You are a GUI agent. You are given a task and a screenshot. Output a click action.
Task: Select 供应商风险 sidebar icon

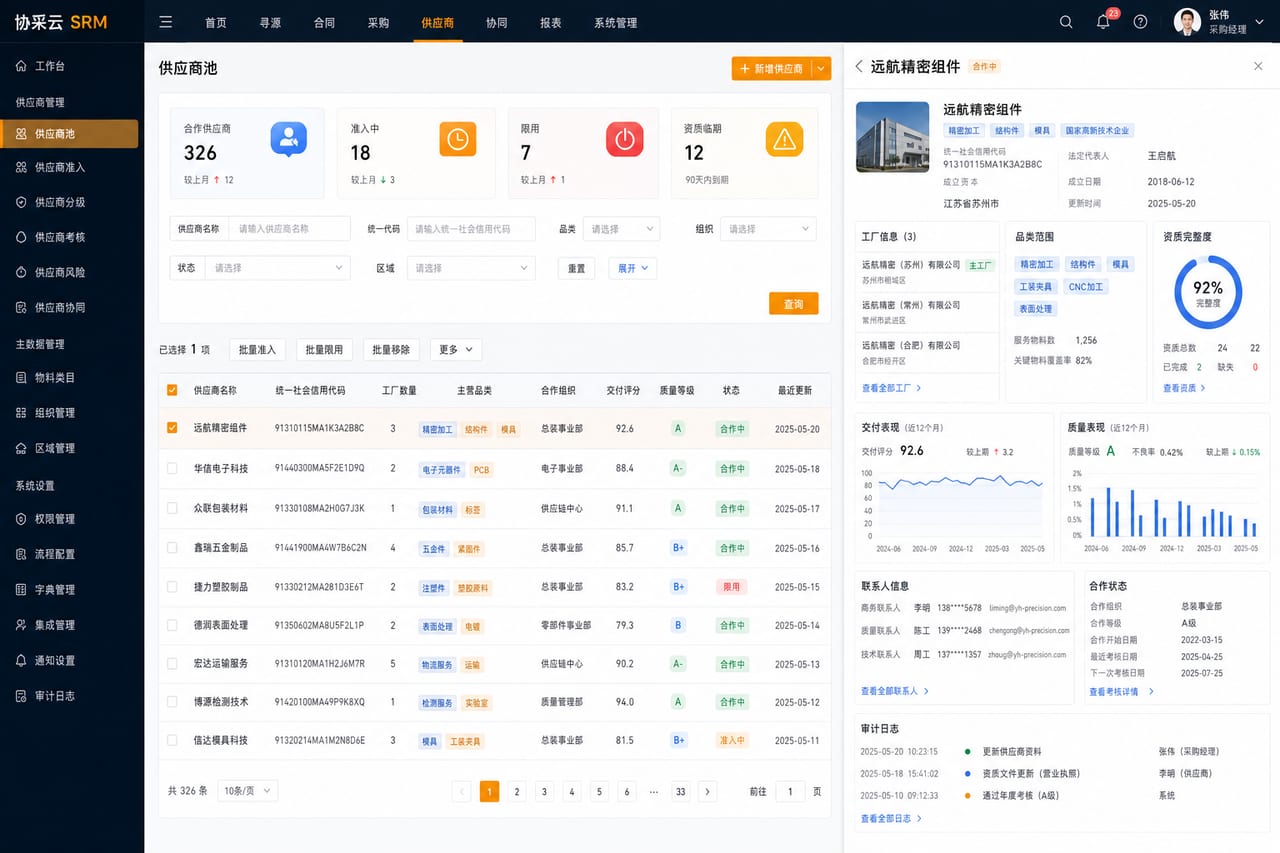(21, 272)
